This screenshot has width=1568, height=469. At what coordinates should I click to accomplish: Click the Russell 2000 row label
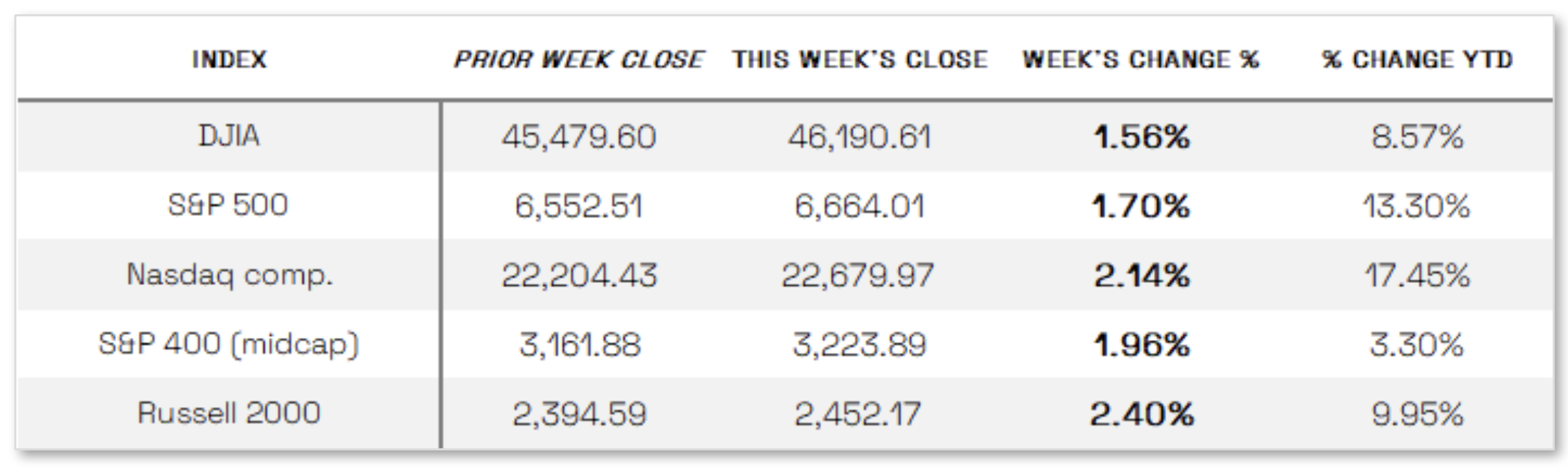pos(229,413)
